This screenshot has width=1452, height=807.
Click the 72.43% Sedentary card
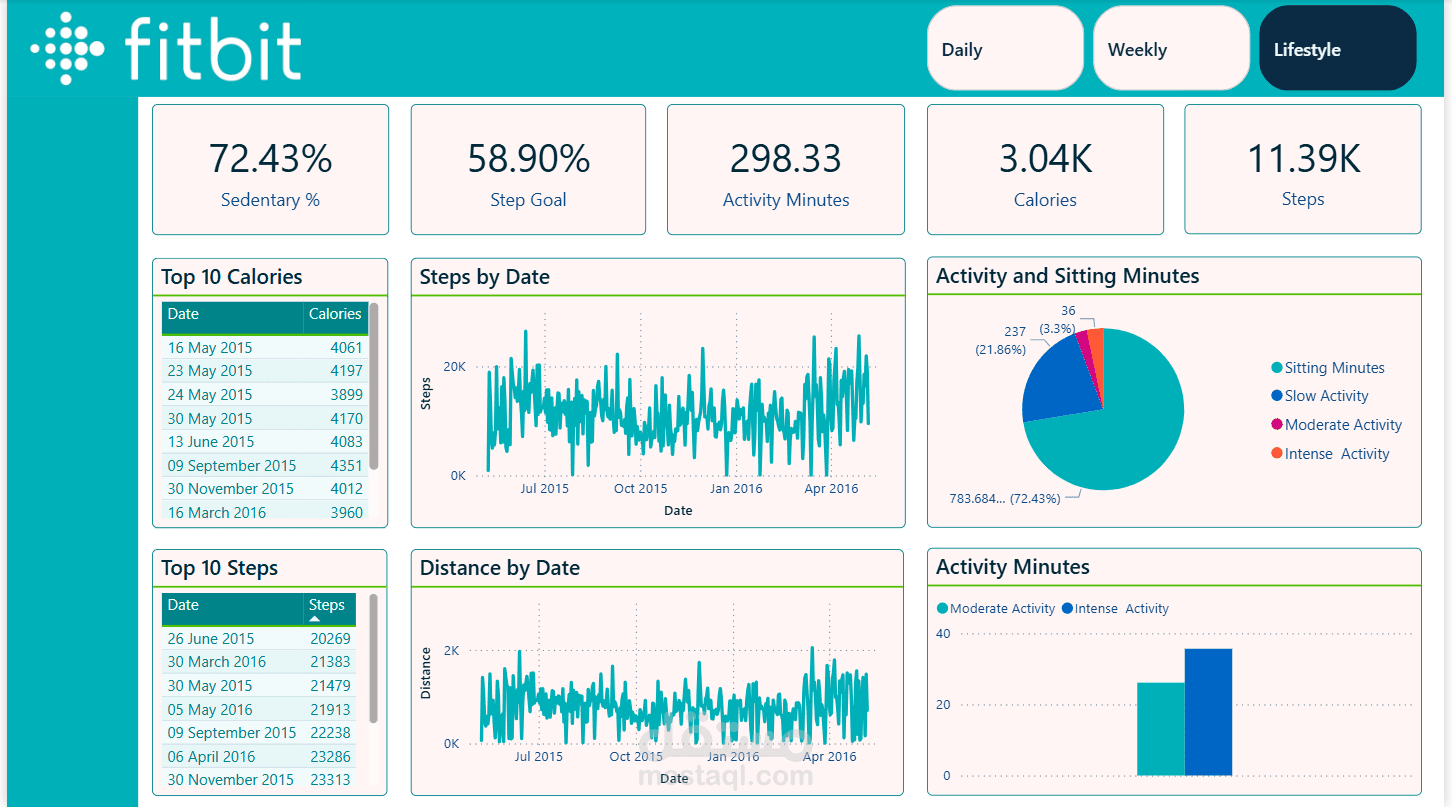click(x=270, y=170)
